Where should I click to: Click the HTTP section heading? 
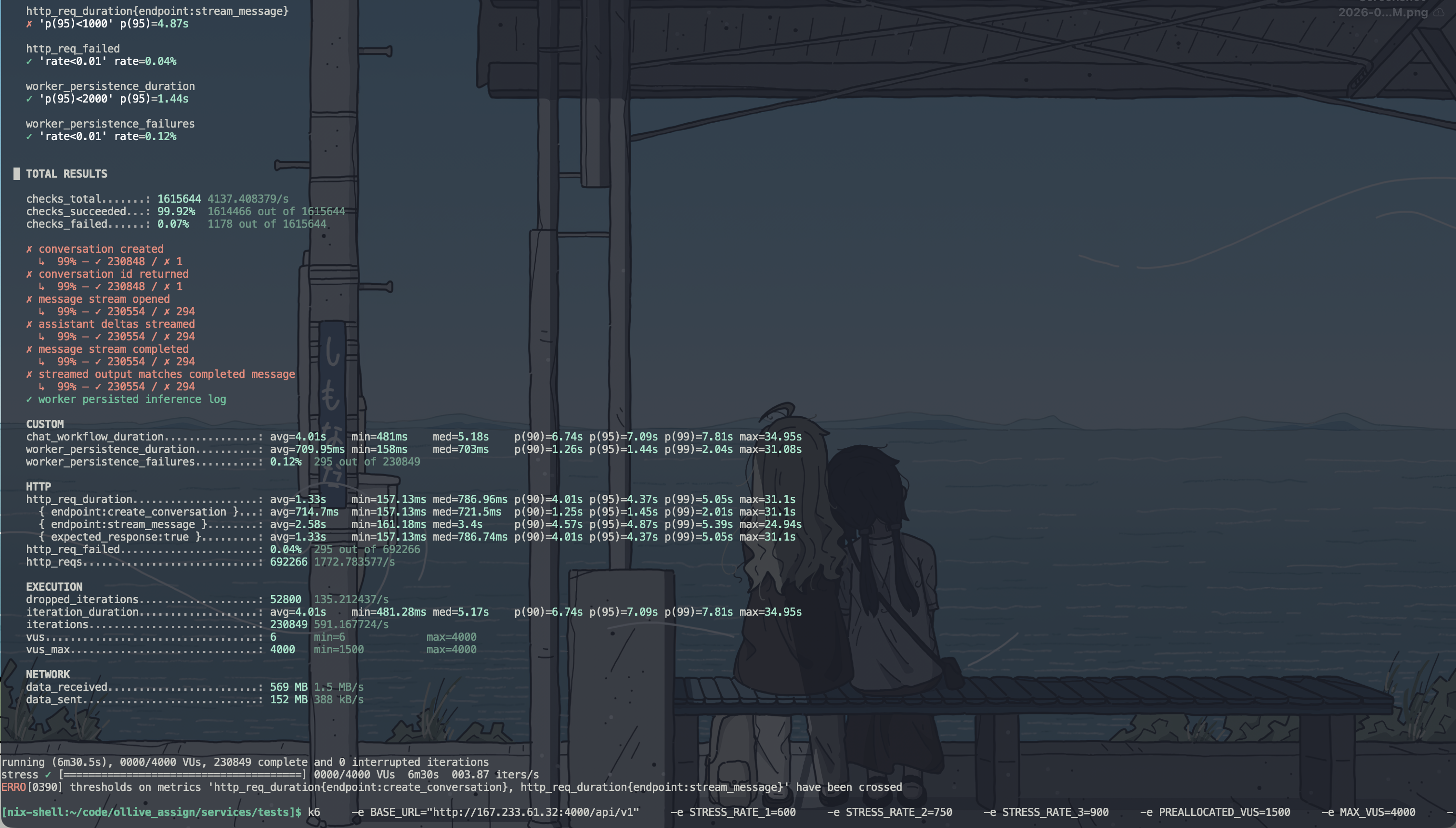point(39,487)
